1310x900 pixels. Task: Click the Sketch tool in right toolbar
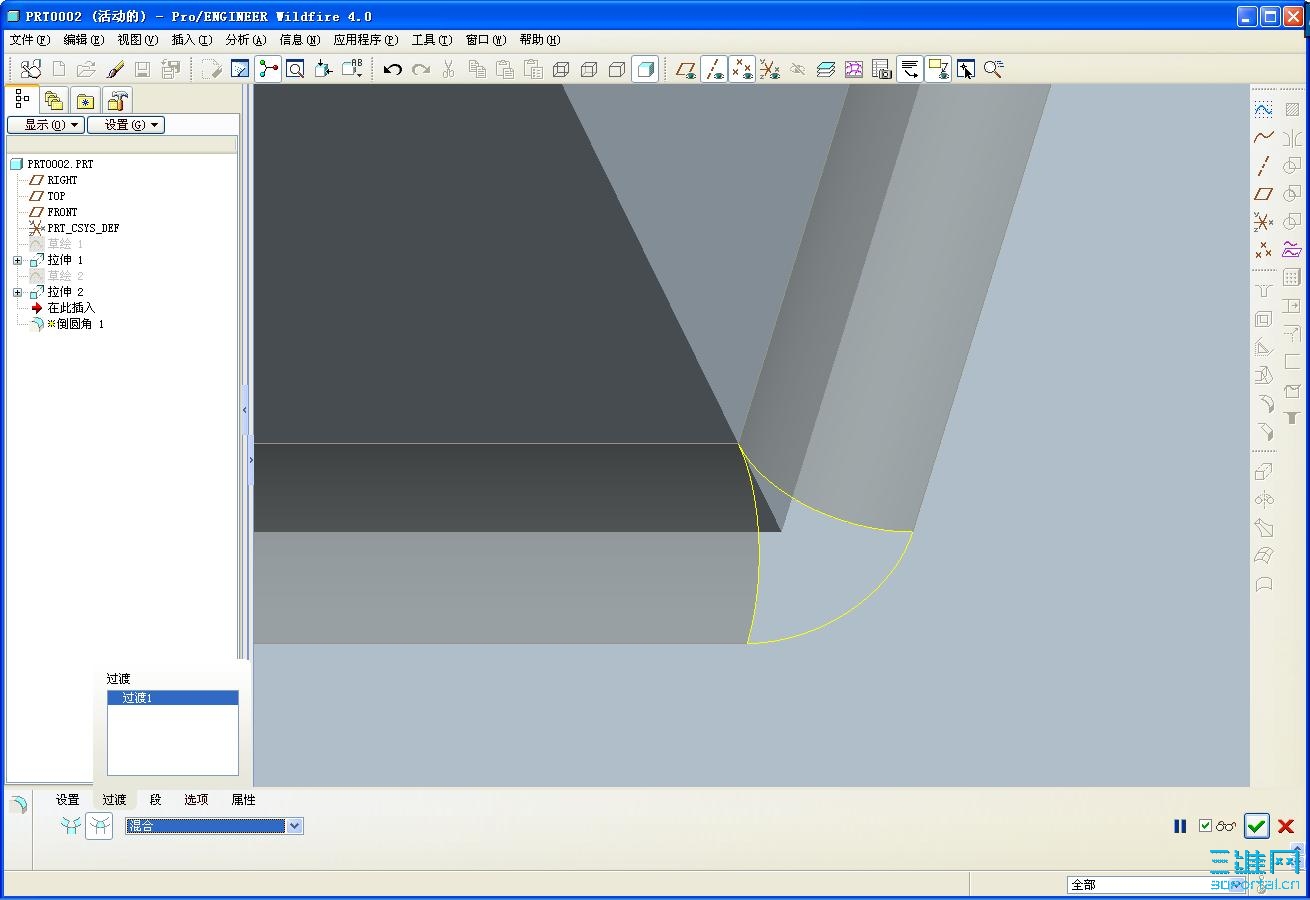click(x=1264, y=108)
